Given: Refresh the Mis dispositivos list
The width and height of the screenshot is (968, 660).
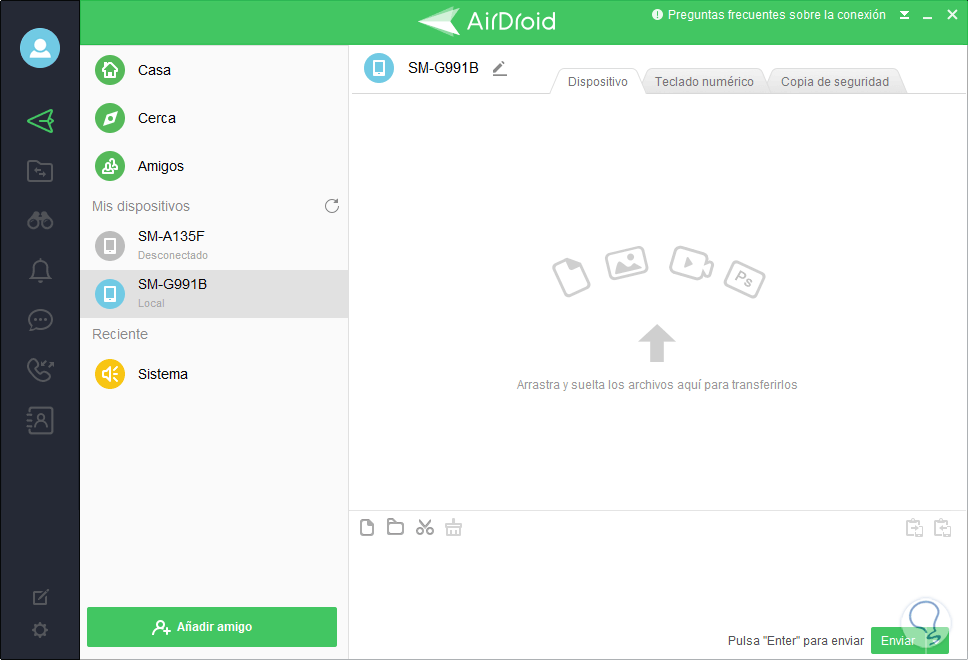Looking at the screenshot, I should [x=332, y=206].
